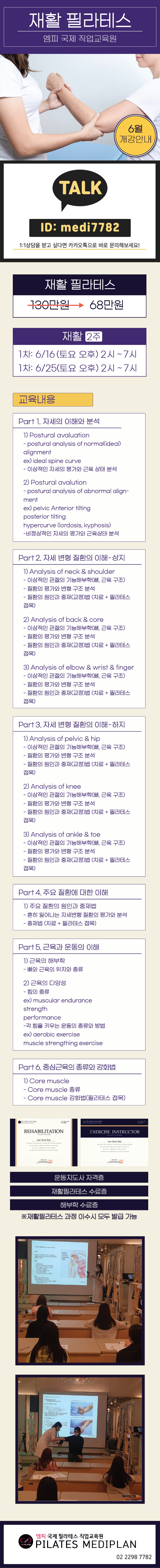Click the Part 3 하지 section heading
160x1568 pixels.
tap(71, 724)
